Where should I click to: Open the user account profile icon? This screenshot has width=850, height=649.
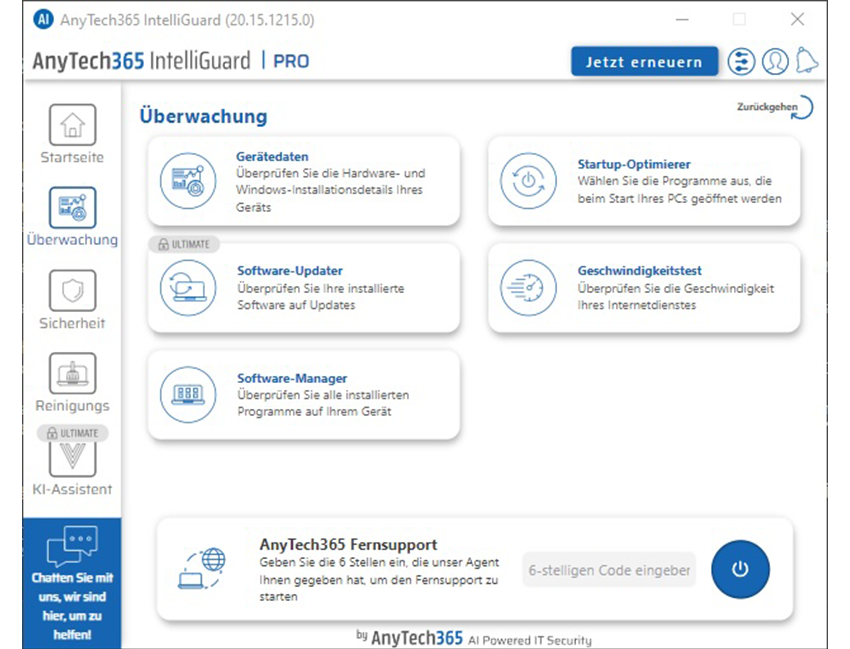point(775,61)
